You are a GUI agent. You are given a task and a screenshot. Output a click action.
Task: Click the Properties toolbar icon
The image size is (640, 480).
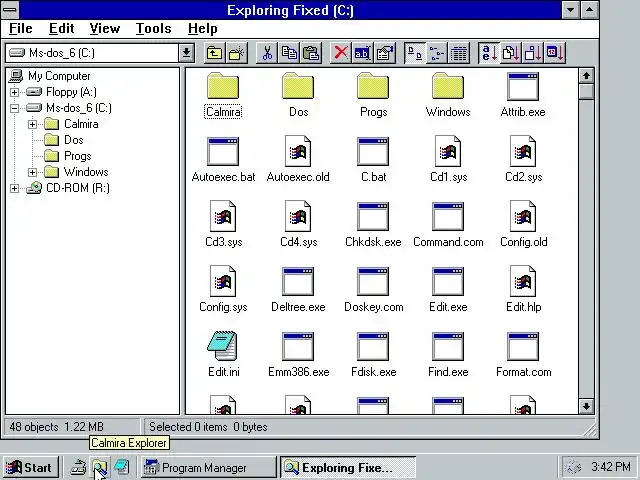point(385,53)
